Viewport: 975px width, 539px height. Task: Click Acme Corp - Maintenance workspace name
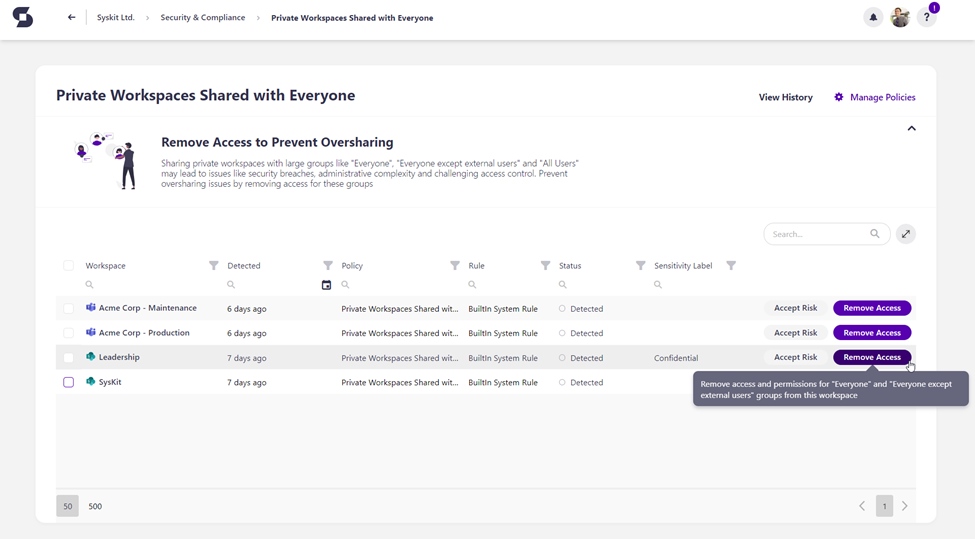click(148, 308)
